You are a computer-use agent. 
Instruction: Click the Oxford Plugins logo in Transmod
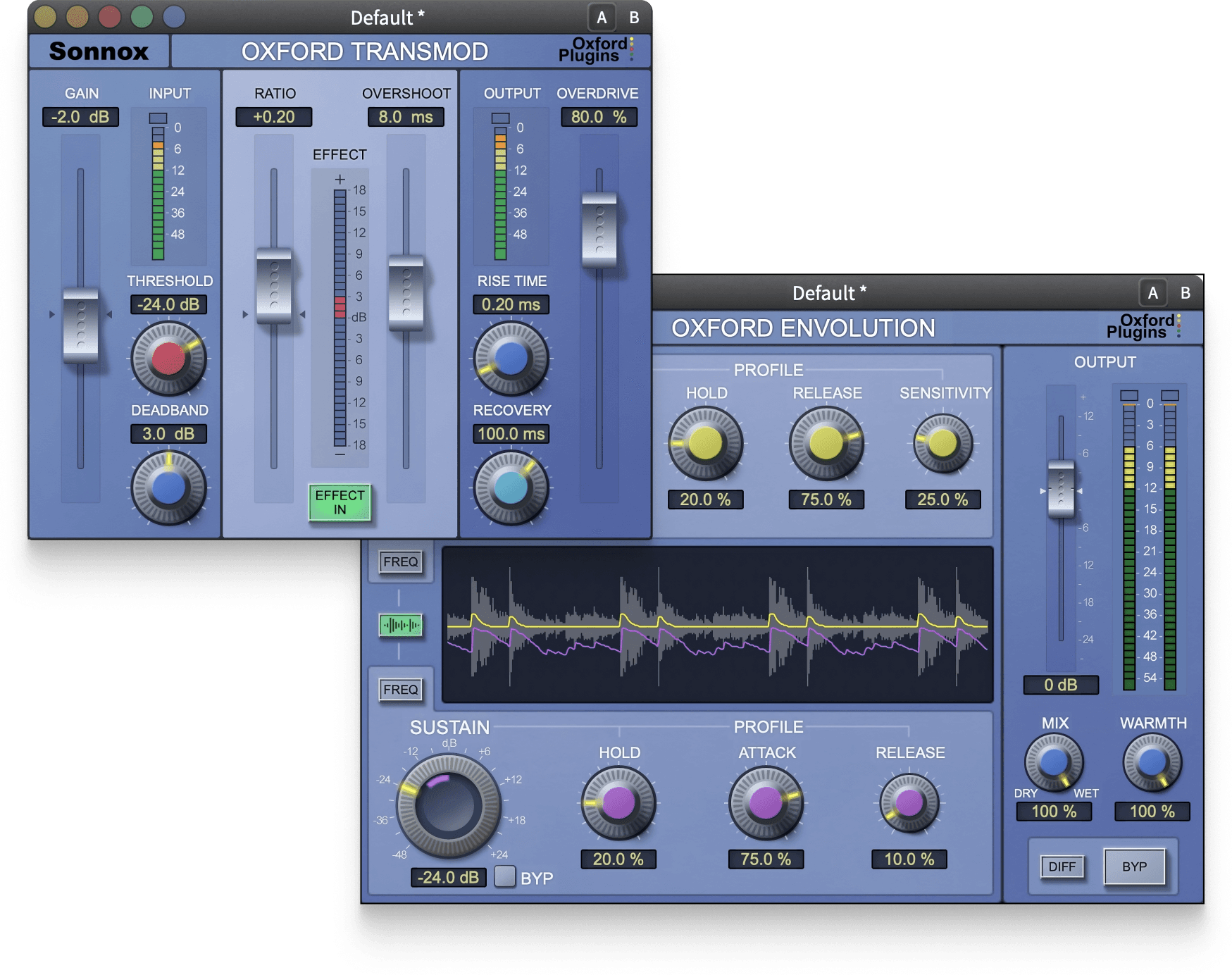coord(595,50)
